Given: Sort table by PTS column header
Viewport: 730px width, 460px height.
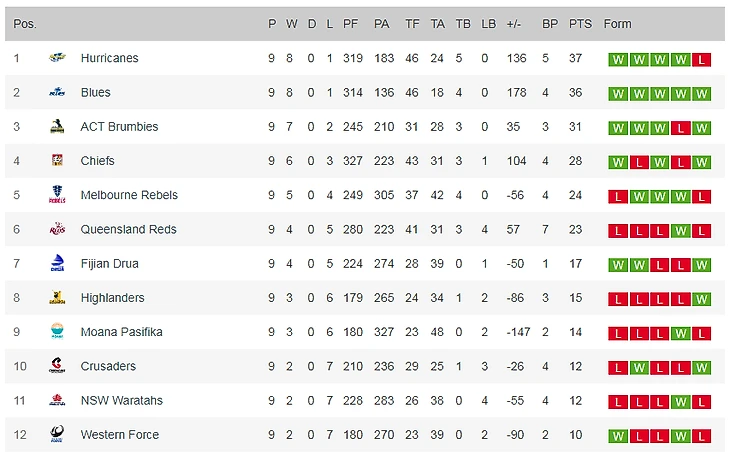Looking at the screenshot, I should tap(580, 24).
